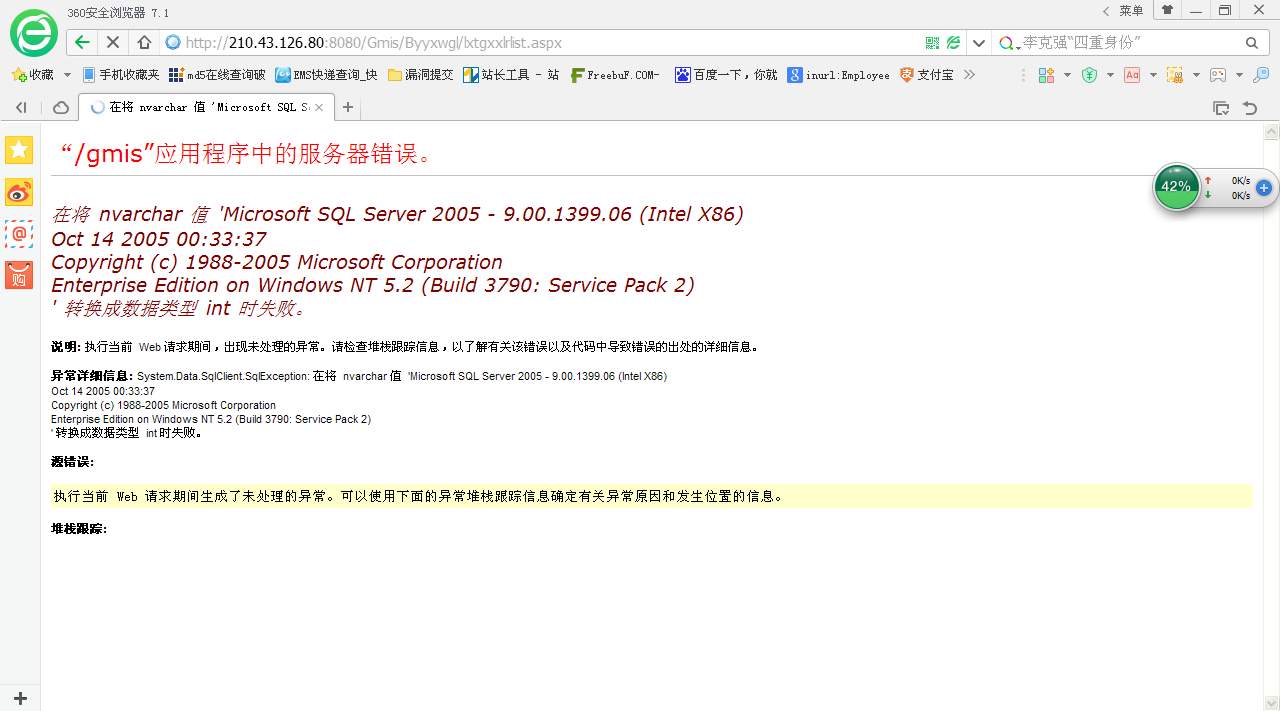1280x711 pixels.
Task: Click the magnifier search button
Action: pyautogui.click(x=1252, y=43)
